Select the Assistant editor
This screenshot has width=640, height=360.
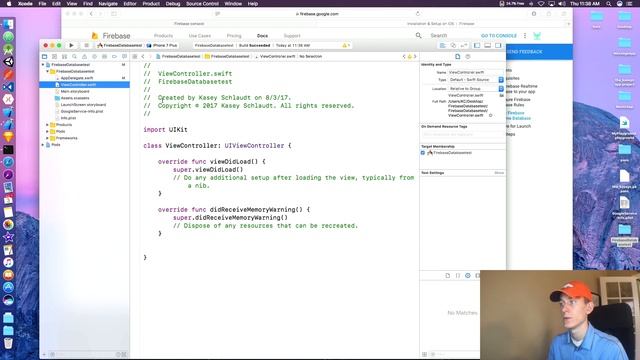coord(453,45)
